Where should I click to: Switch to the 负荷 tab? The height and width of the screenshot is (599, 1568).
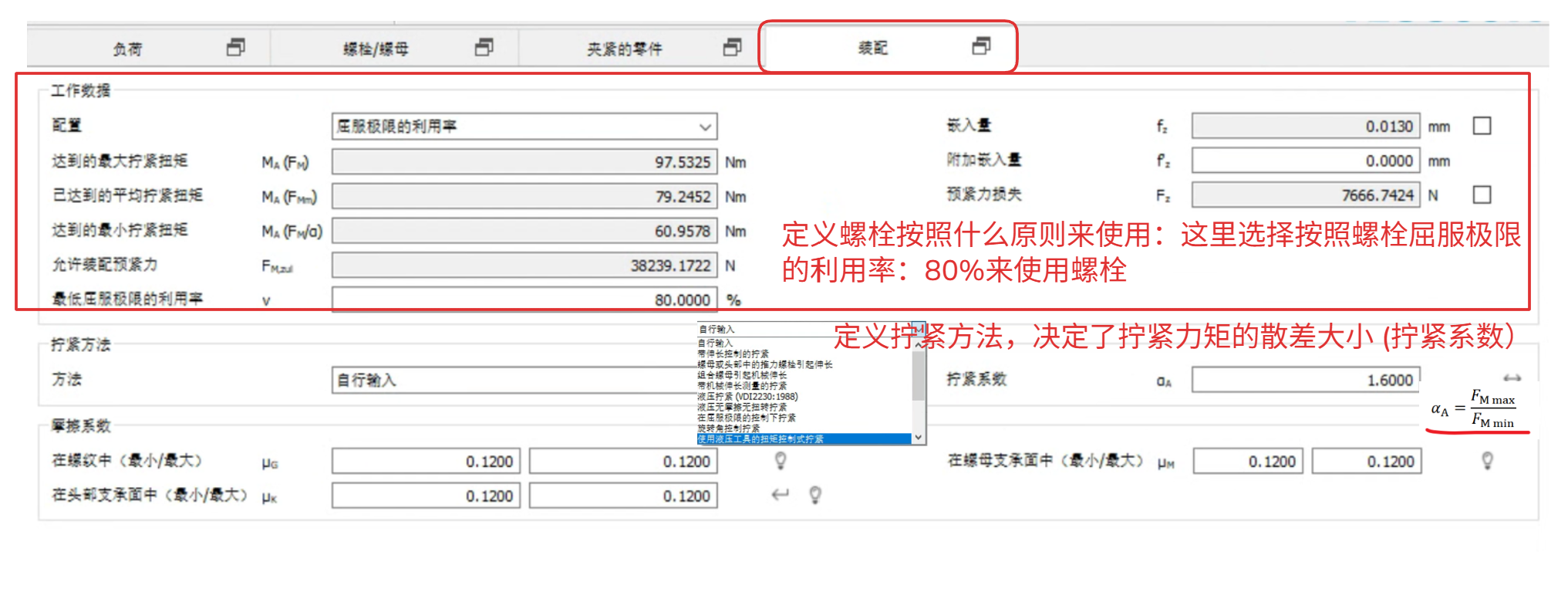point(128,49)
